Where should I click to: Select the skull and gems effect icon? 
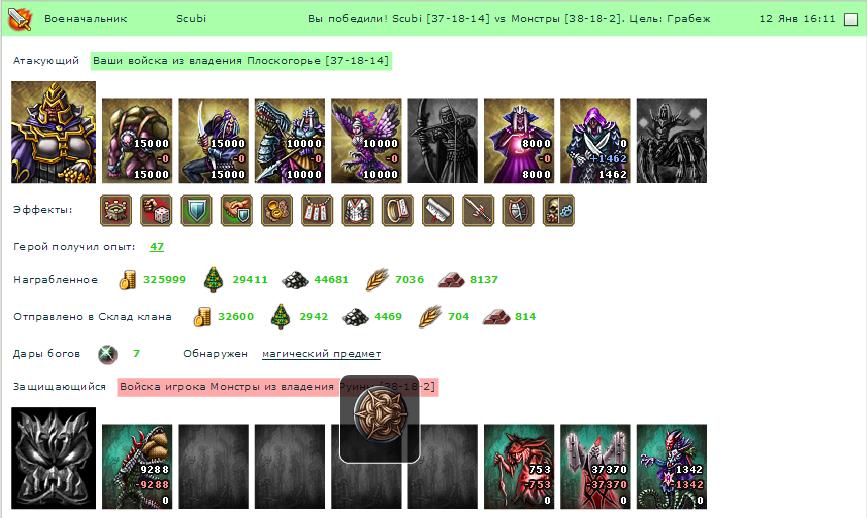(x=559, y=211)
